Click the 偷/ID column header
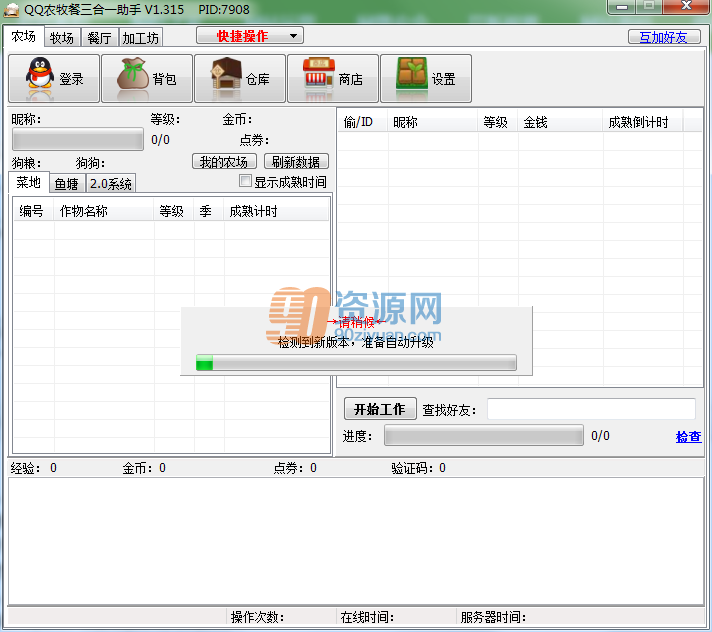This screenshot has height=632, width=712. click(363, 122)
